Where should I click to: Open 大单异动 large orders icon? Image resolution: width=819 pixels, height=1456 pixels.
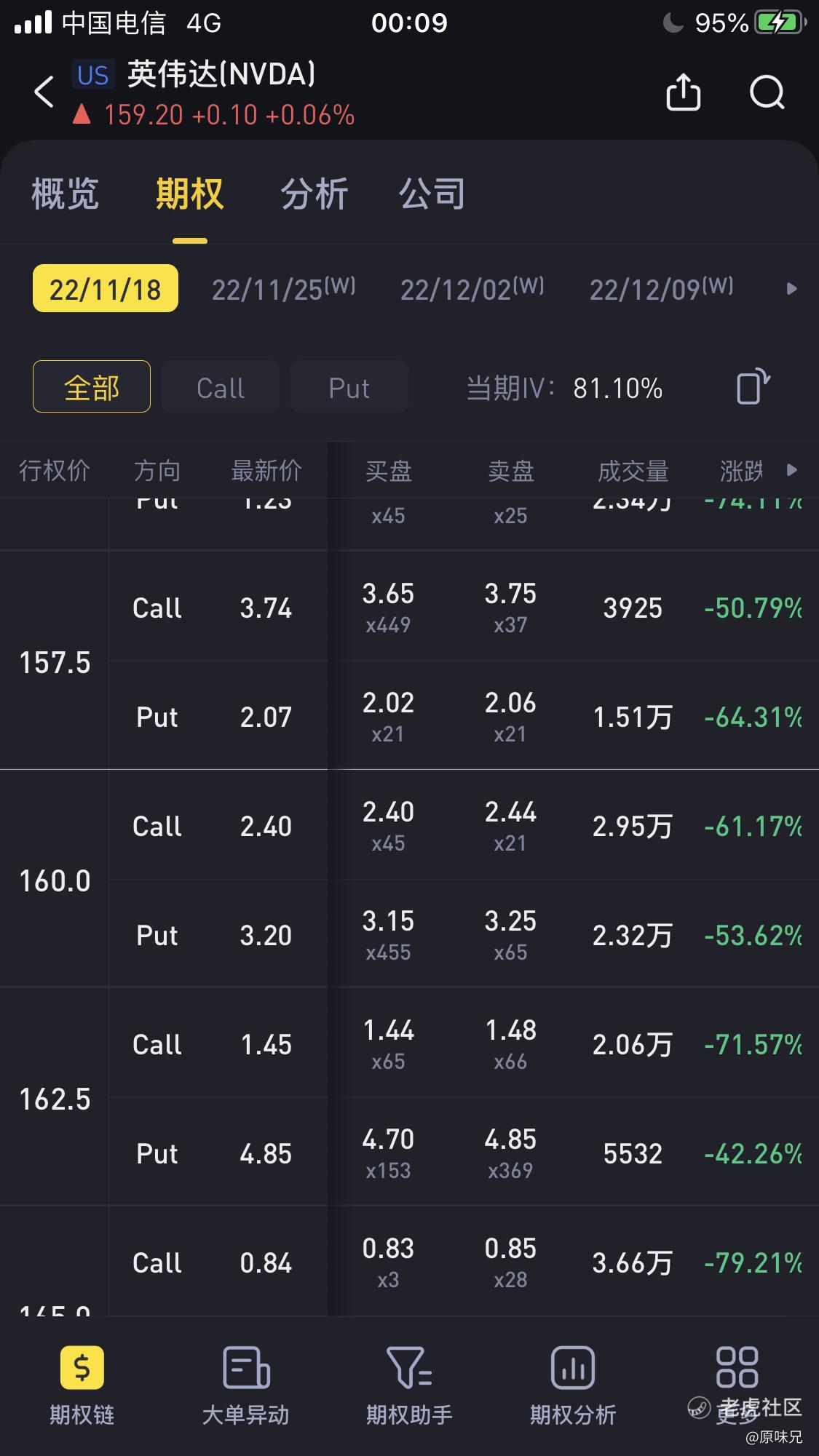(x=246, y=1368)
